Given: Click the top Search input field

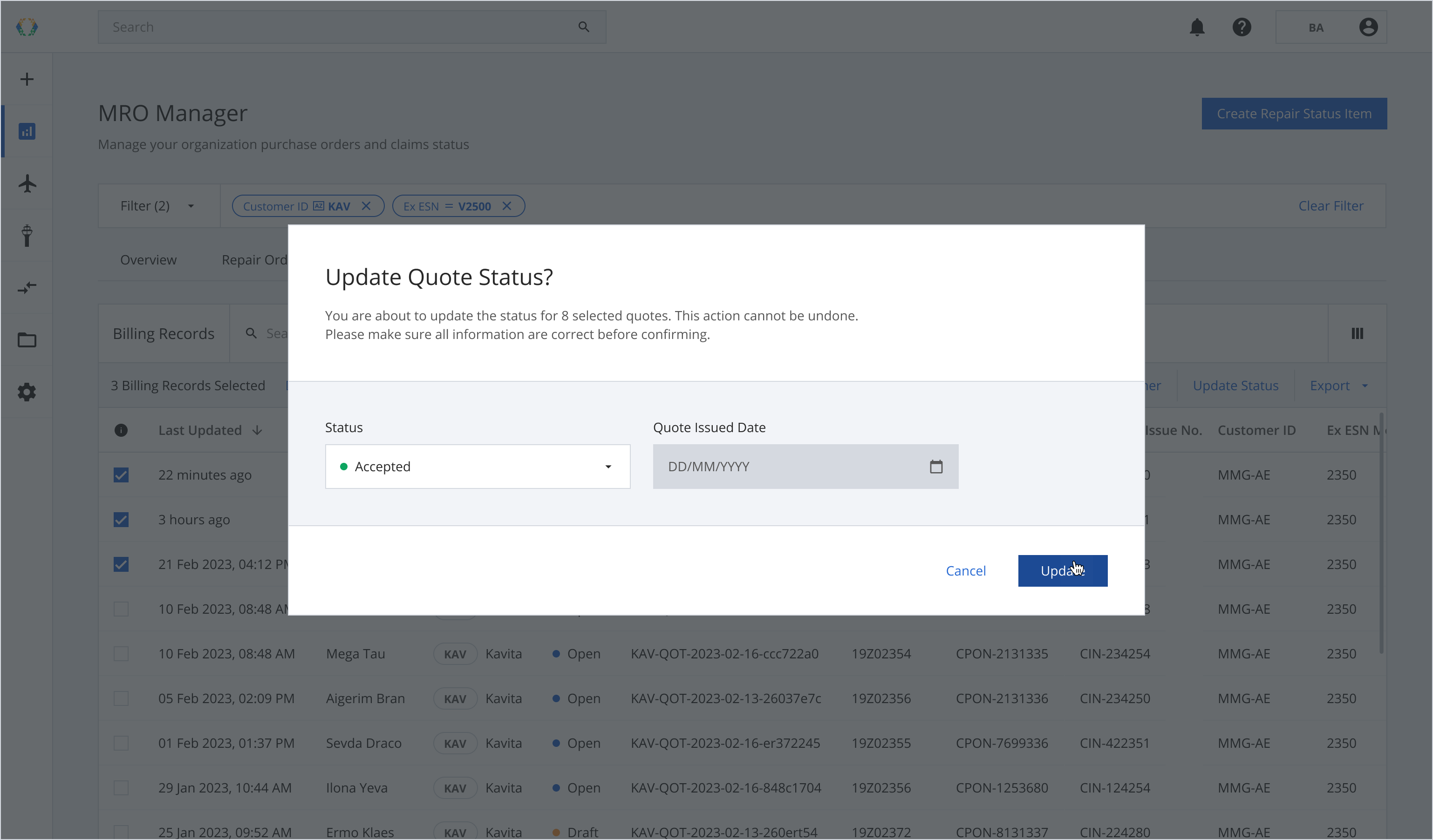Looking at the screenshot, I should (351, 27).
